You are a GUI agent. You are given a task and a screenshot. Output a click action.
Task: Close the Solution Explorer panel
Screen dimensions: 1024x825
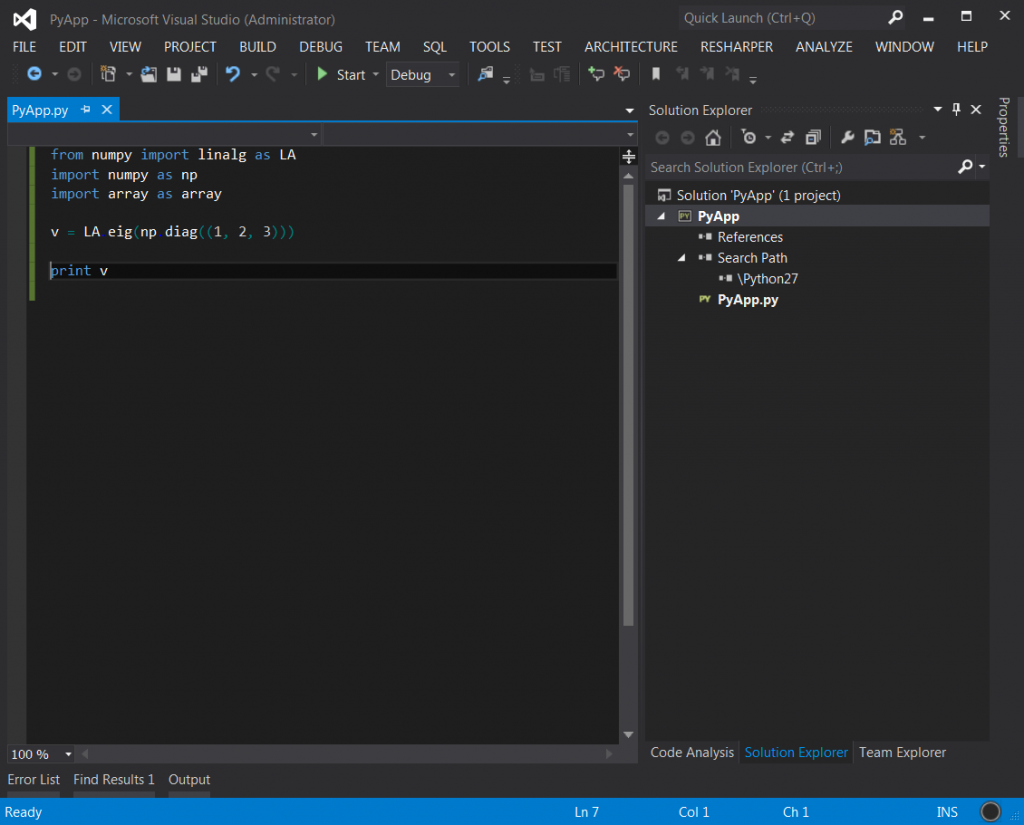(x=976, y=110)
